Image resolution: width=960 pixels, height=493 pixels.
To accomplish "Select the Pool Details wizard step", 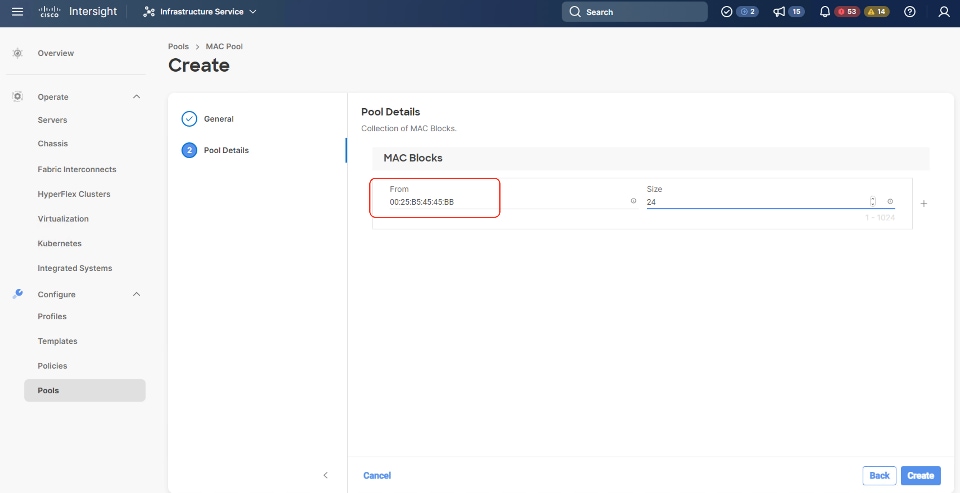I will (x=226, y=150).
